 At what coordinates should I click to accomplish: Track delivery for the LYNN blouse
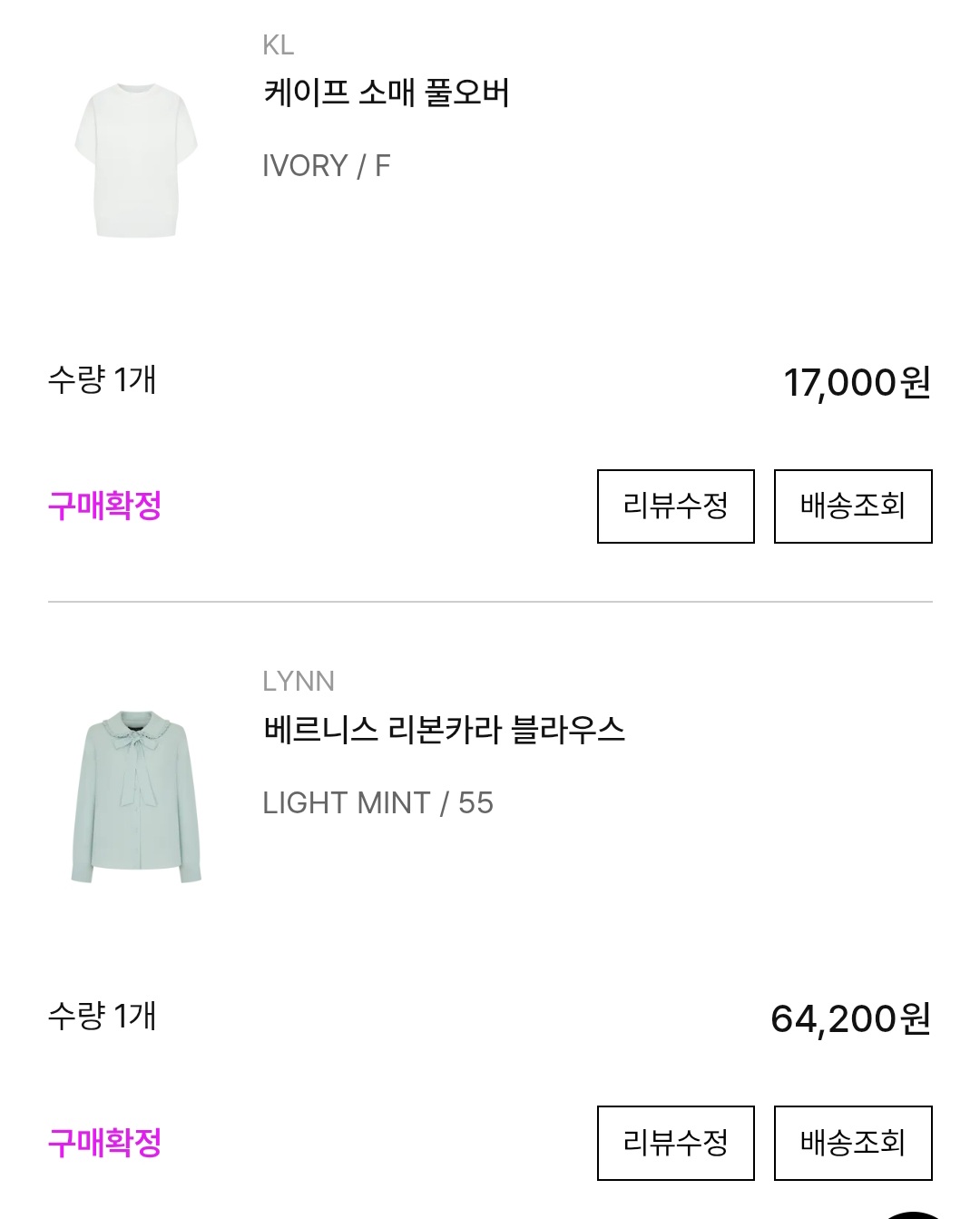click(x=852, y=1143)
